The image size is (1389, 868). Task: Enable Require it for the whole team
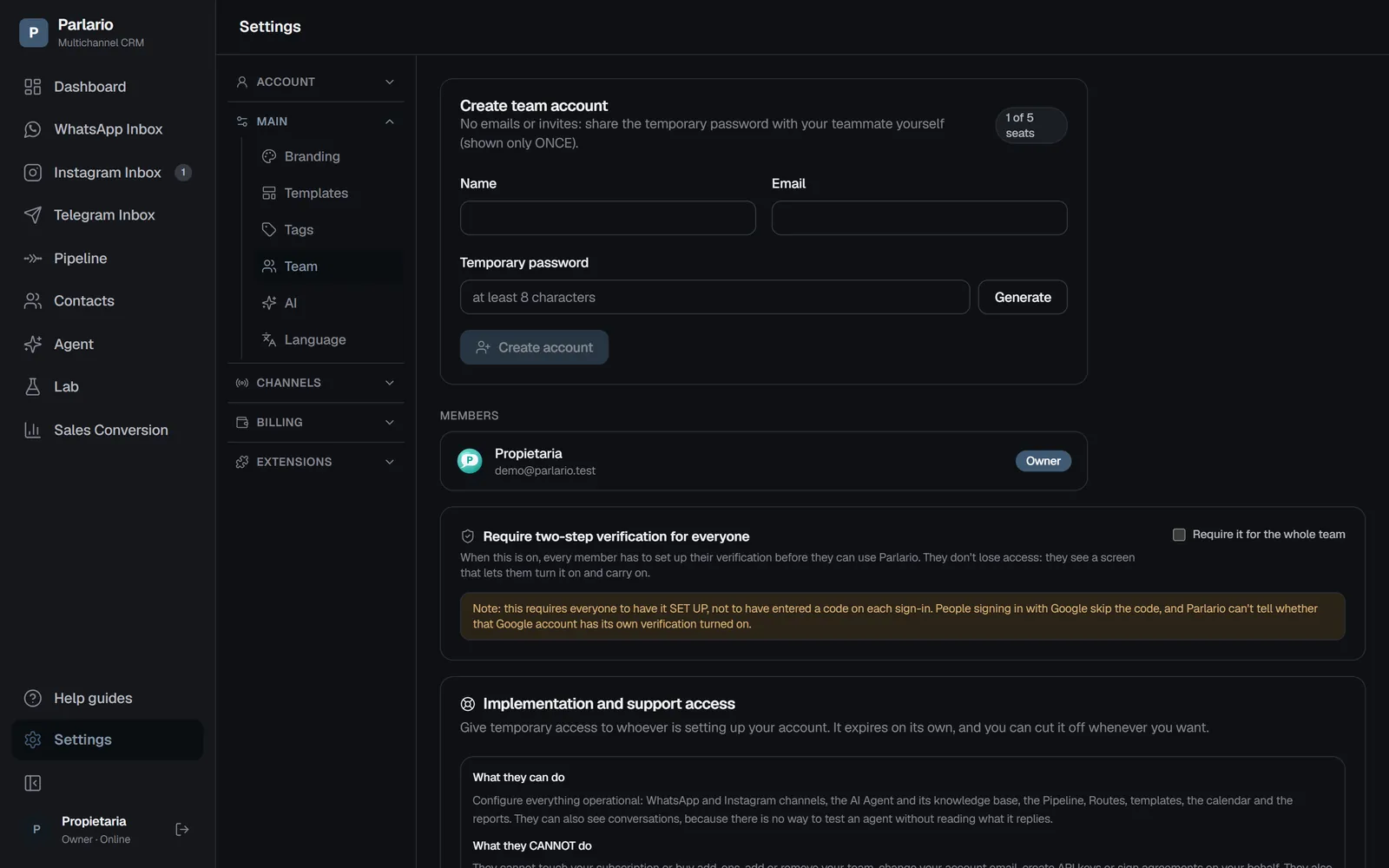click(1179, 535)
